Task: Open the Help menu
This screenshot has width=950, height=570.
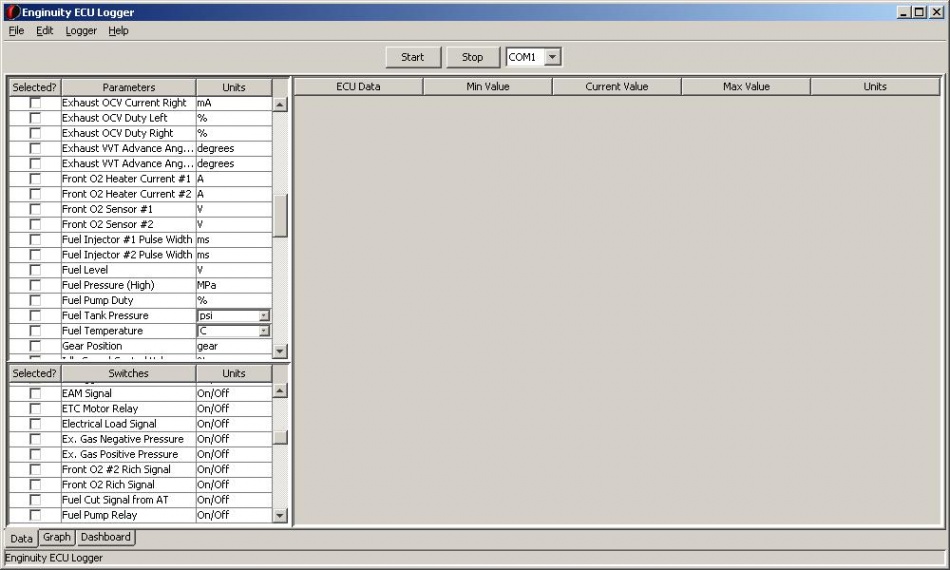Action: click(x=118, y=31)
